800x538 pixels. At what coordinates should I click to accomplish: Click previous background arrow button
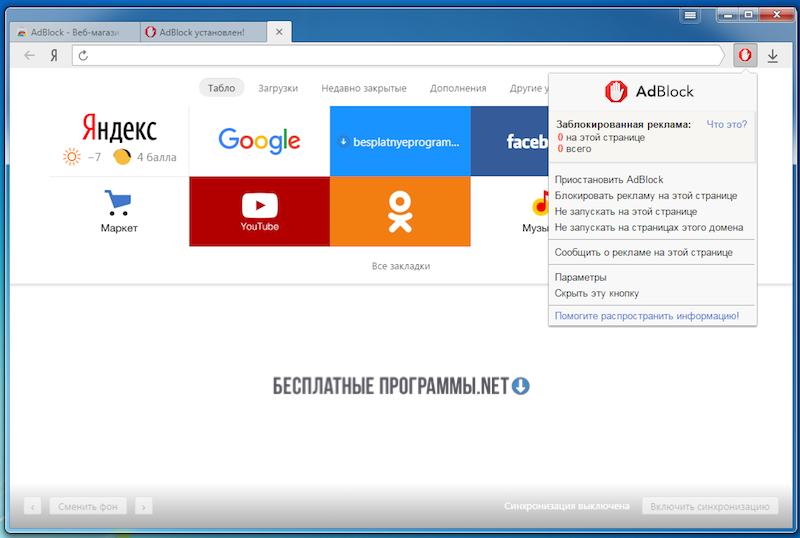(33, 506)
